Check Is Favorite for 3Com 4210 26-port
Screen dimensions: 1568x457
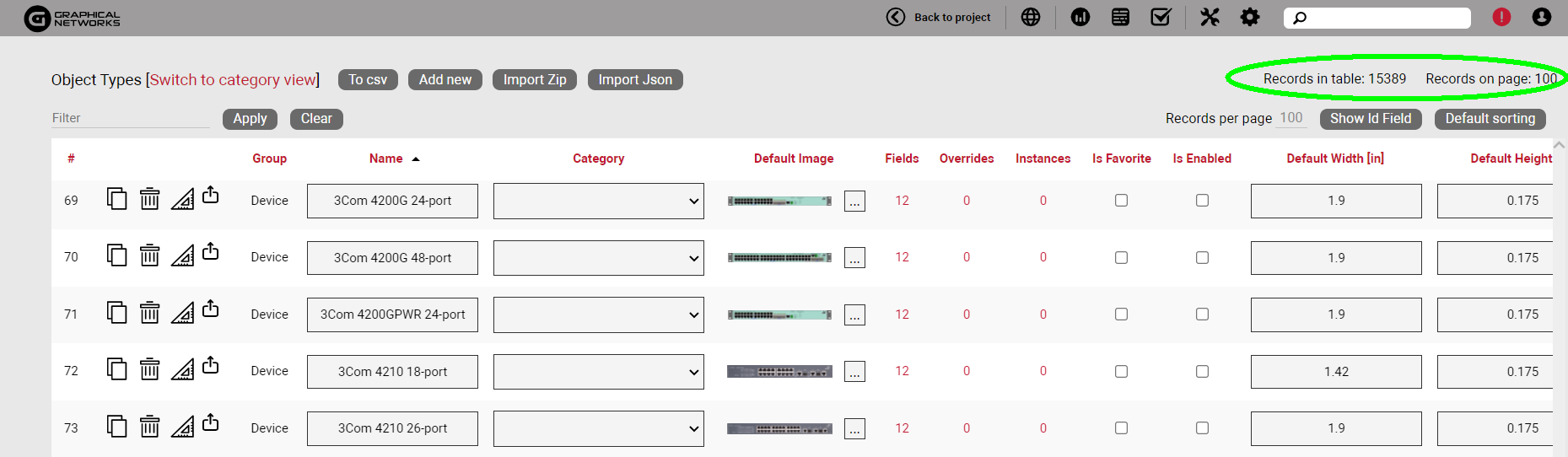coord(1121,428)
